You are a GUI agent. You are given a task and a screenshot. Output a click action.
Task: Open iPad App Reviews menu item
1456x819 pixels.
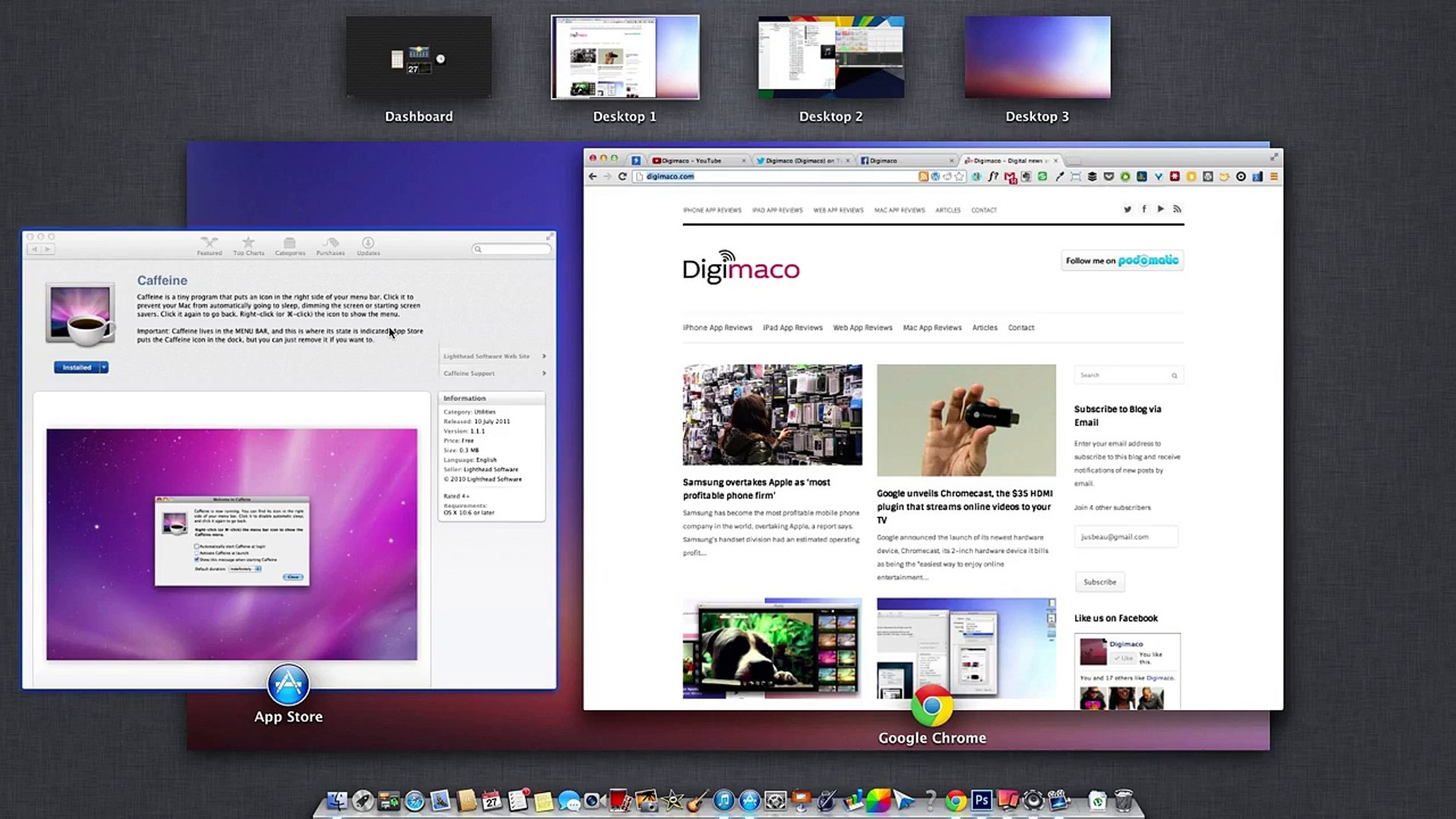click(792, 328)
